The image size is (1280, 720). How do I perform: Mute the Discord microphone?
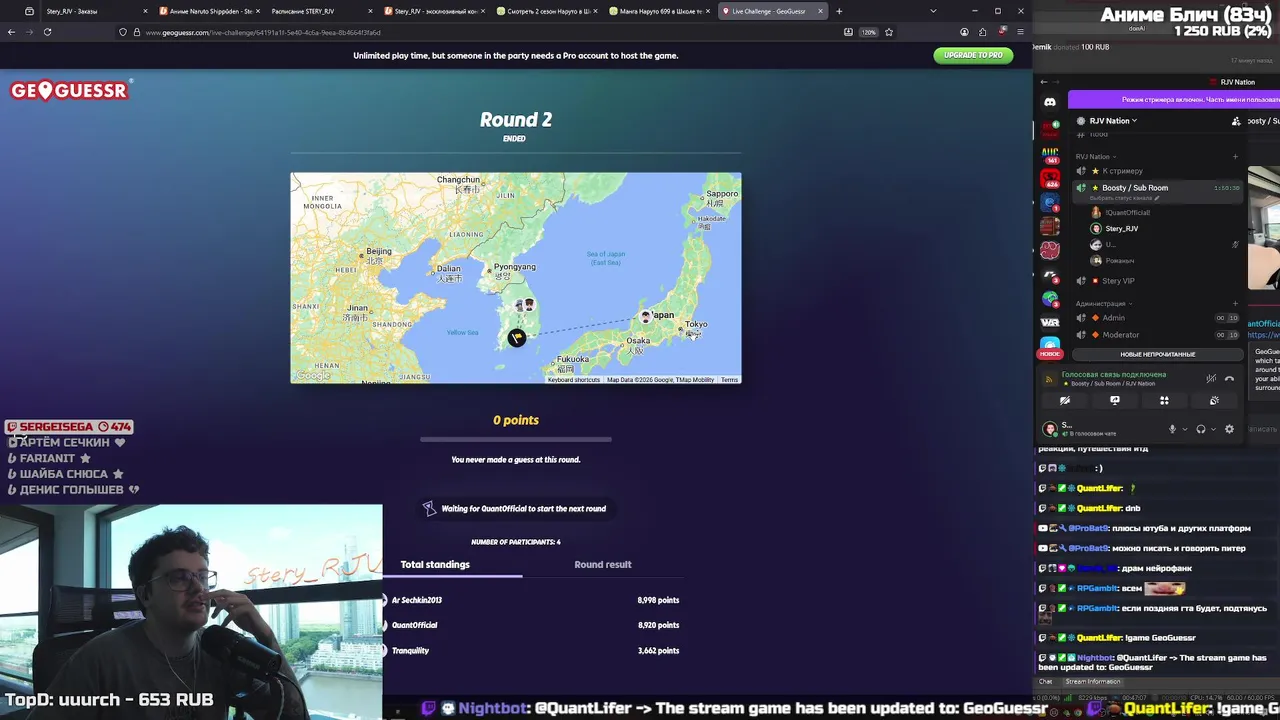click(x=1173, y=429)
